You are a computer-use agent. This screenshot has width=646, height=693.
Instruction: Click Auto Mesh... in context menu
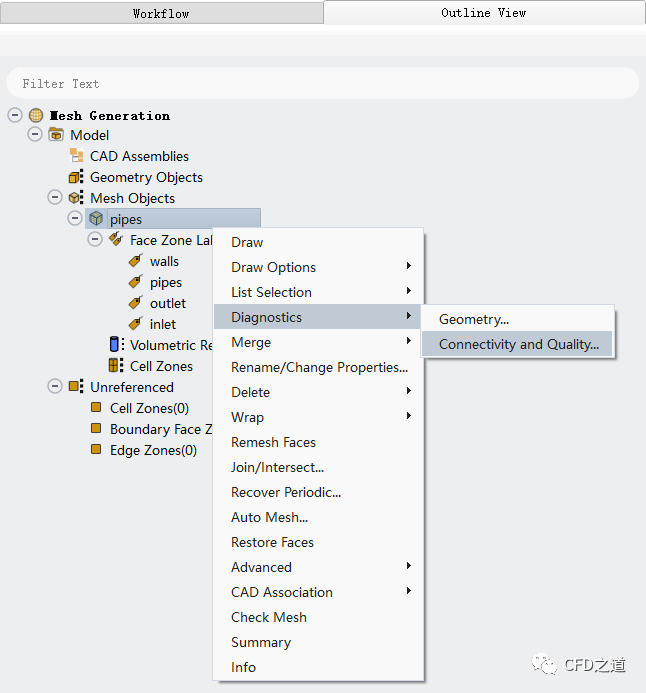pos(269,517)
